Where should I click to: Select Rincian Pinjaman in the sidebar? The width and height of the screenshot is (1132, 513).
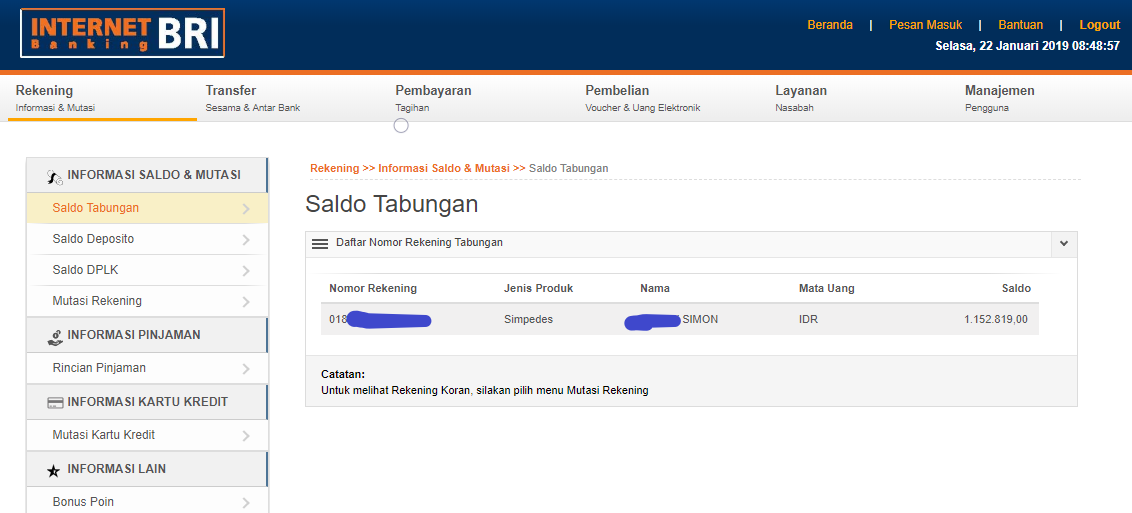point(147,368)
